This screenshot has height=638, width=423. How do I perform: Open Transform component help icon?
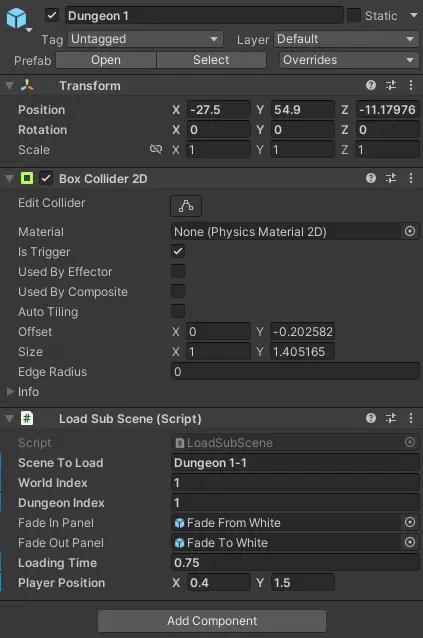tap(371, 85)
